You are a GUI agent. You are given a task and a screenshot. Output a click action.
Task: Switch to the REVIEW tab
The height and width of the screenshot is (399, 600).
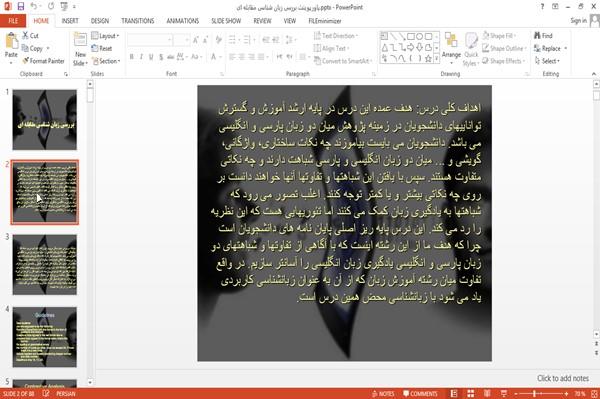point(262,21)
